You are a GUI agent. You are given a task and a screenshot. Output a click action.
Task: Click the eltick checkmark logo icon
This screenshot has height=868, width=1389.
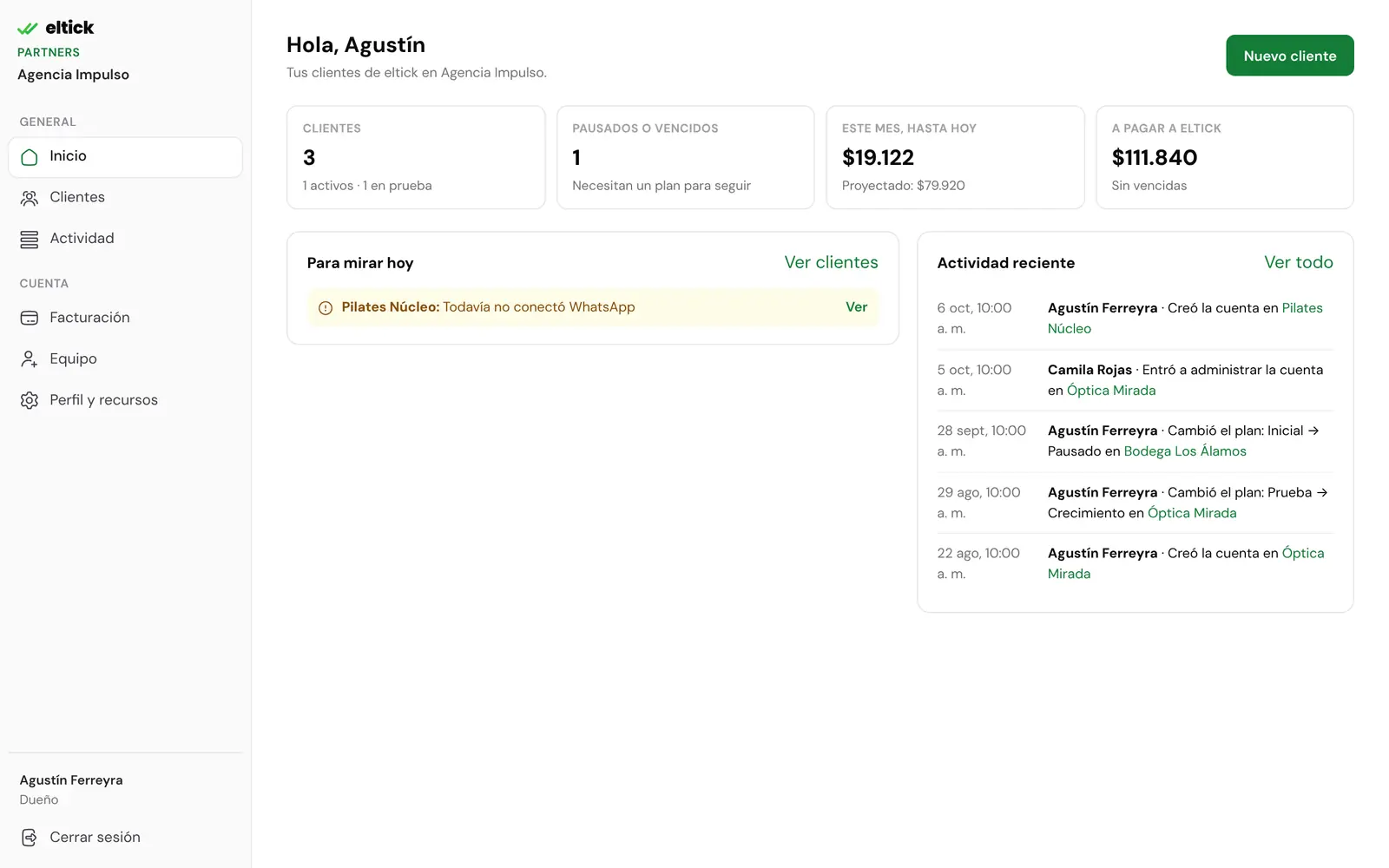(x=28, y=29)
